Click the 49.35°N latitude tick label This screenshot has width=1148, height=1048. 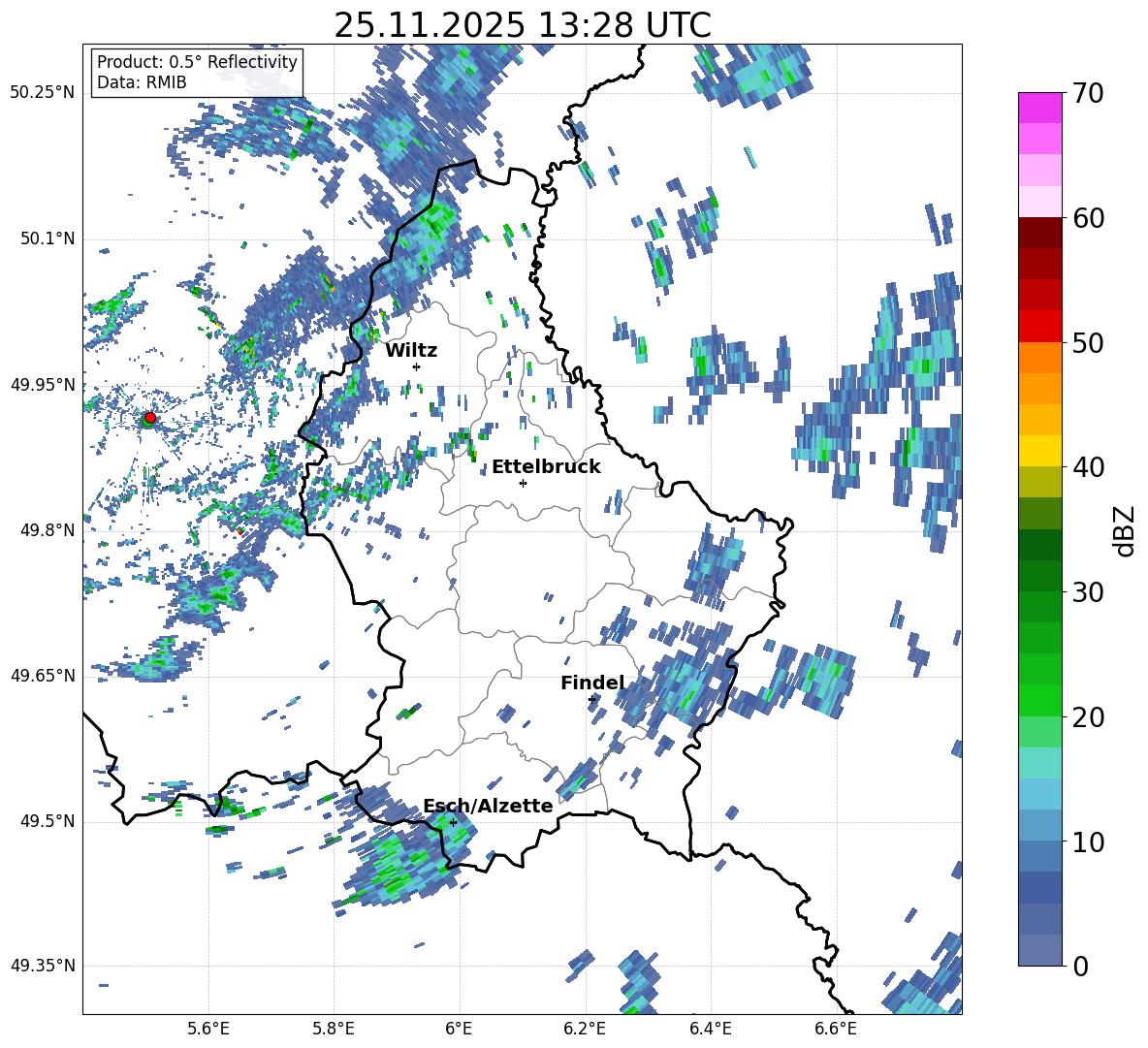(43, 966)
